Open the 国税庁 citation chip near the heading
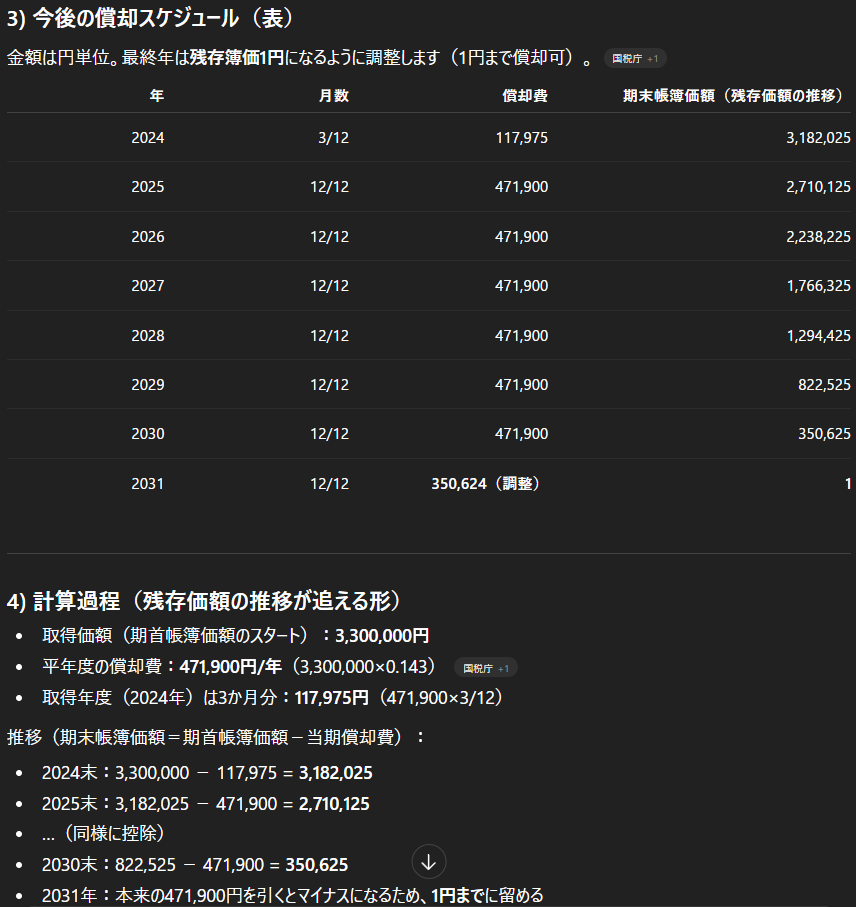 click(x=629, y=58)
